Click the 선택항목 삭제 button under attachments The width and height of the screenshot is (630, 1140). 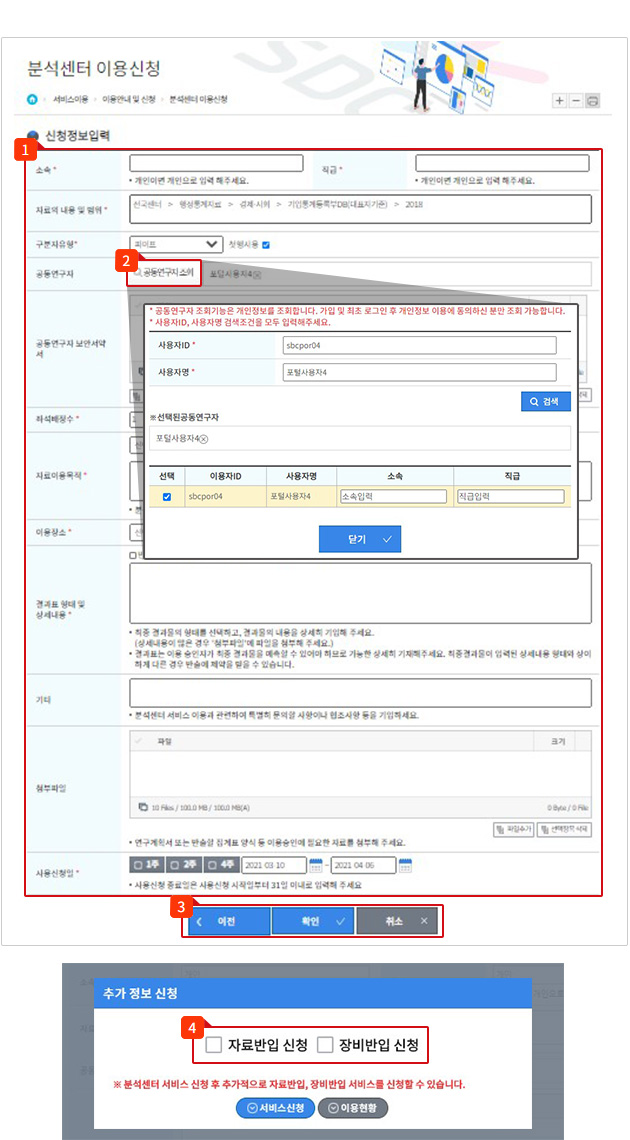tap(564, 829)
